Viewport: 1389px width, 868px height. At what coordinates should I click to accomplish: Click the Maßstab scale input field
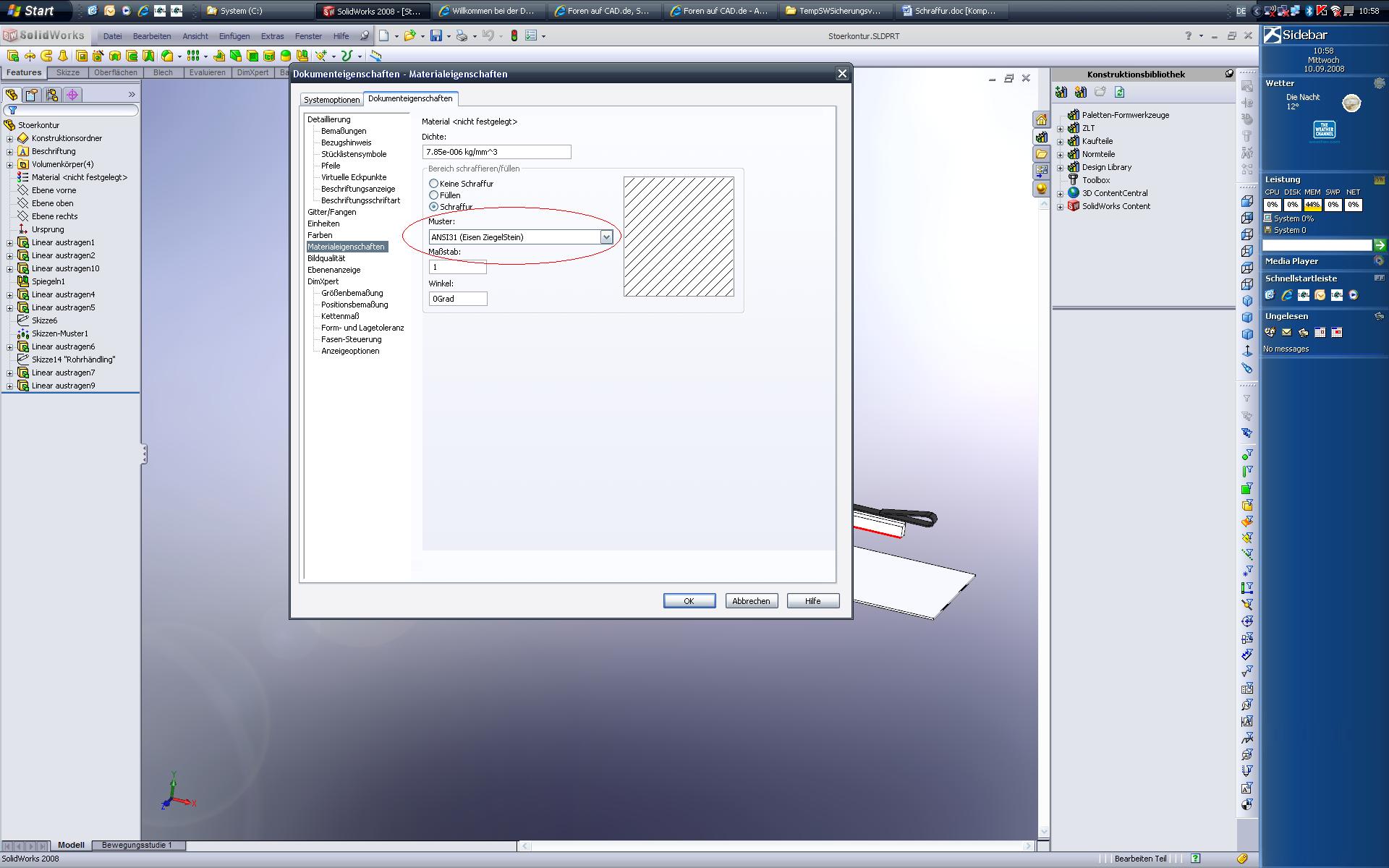(457, 267)
